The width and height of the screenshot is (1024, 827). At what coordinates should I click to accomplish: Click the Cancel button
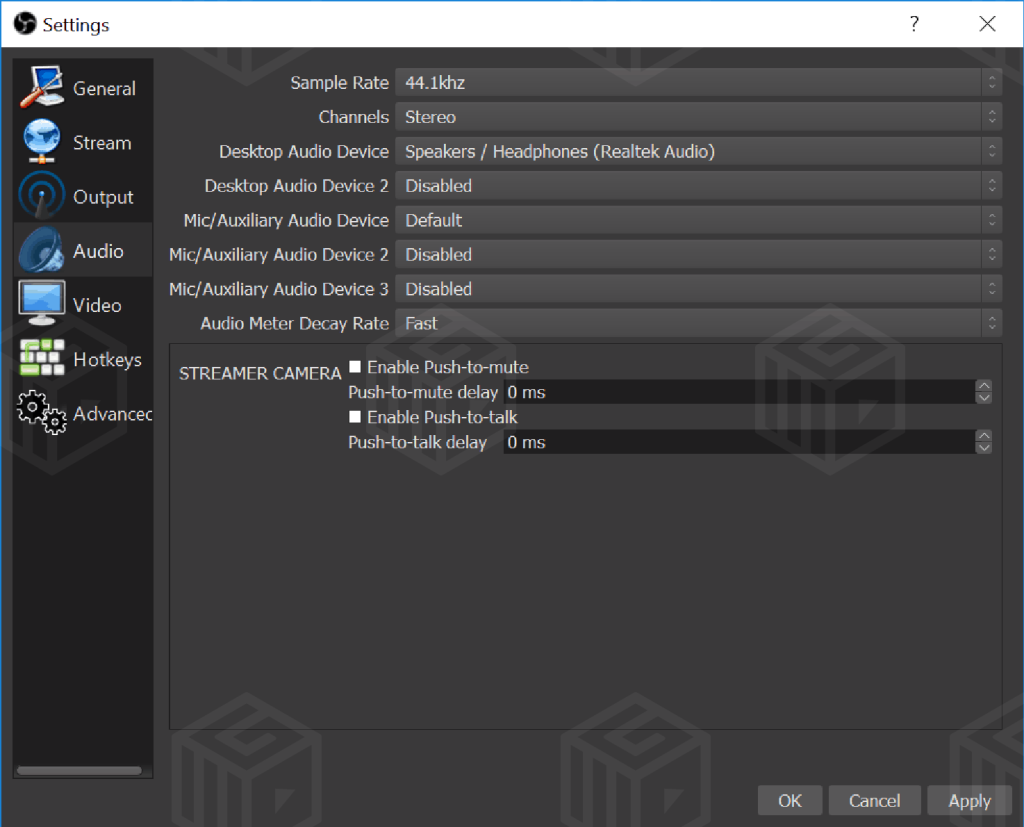coord(874,800)
